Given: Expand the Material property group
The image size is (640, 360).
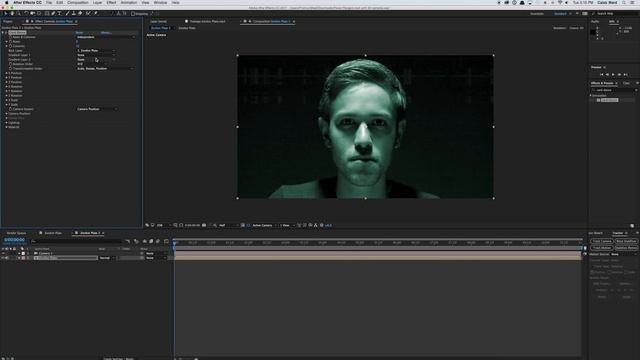Looking at the screenshot, I should (x=7, y=127).
